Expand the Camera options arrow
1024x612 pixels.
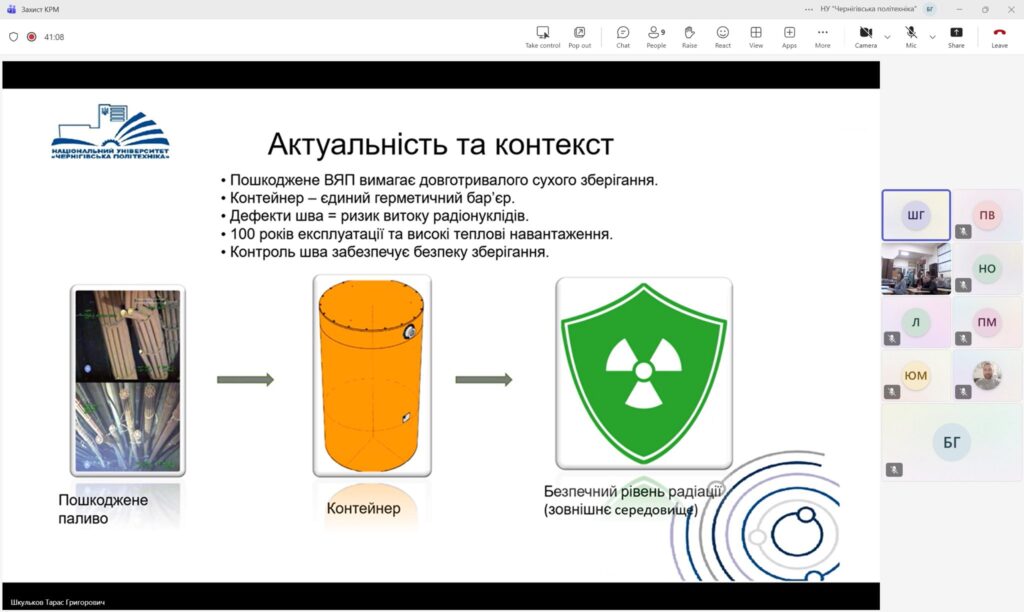(887, 37)
